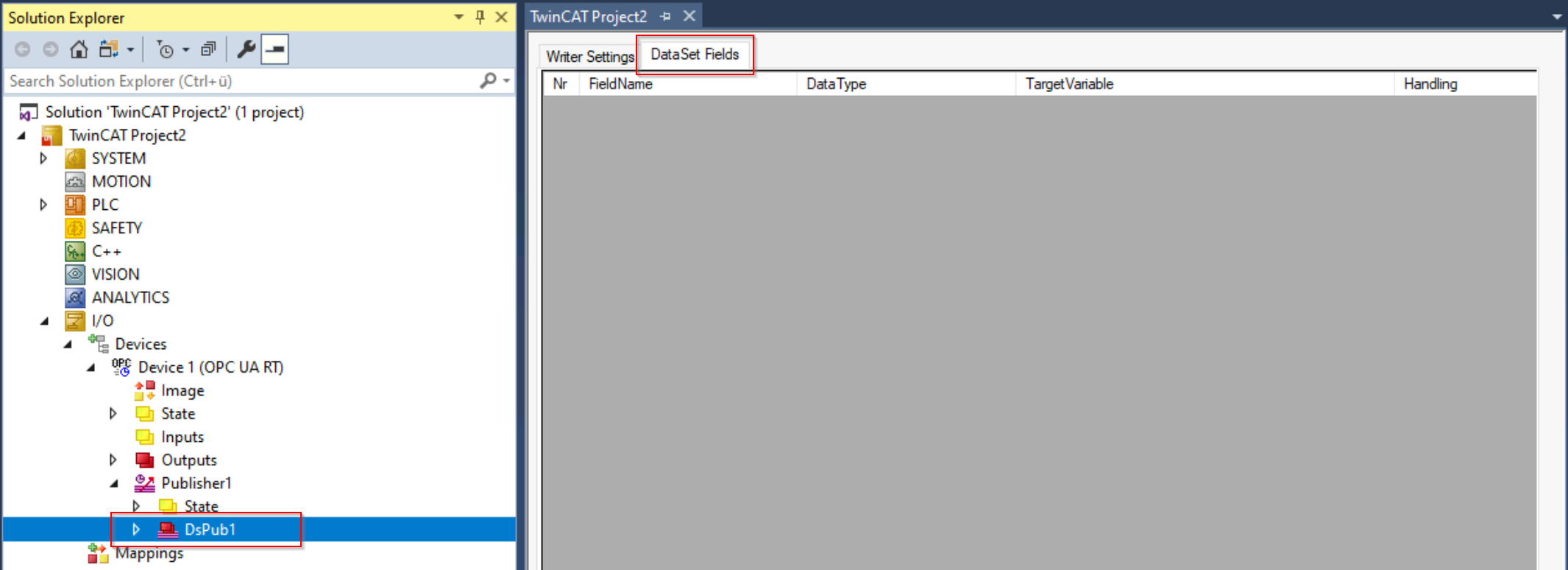1568x570 pixels.
Task: Click the ANALYTICS node icon
Action: pyautogui.click(x=75, y=298)
